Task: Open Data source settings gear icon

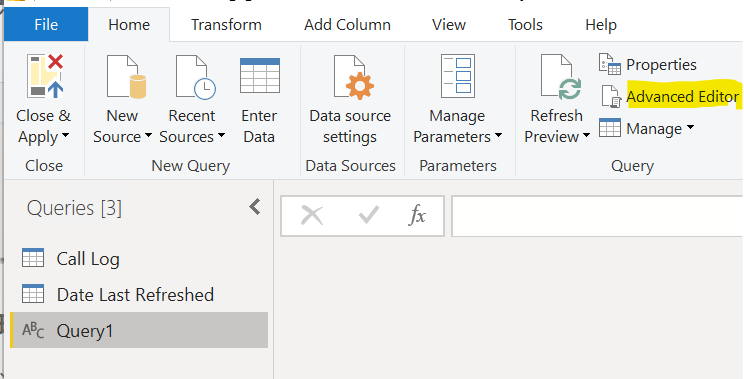Action: click(354, 77)
